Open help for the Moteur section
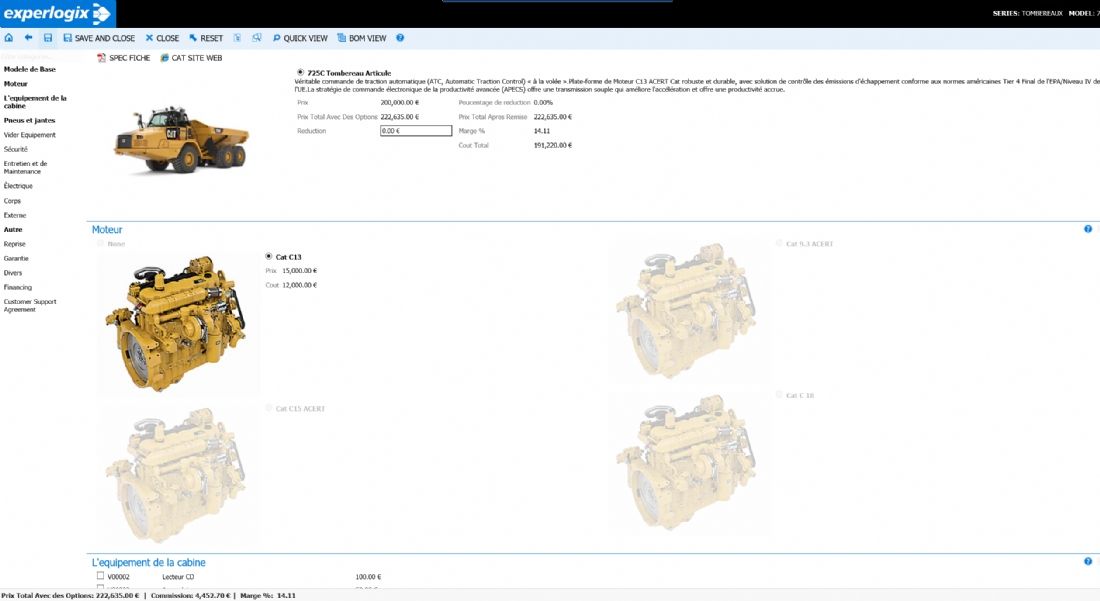 1088,229
